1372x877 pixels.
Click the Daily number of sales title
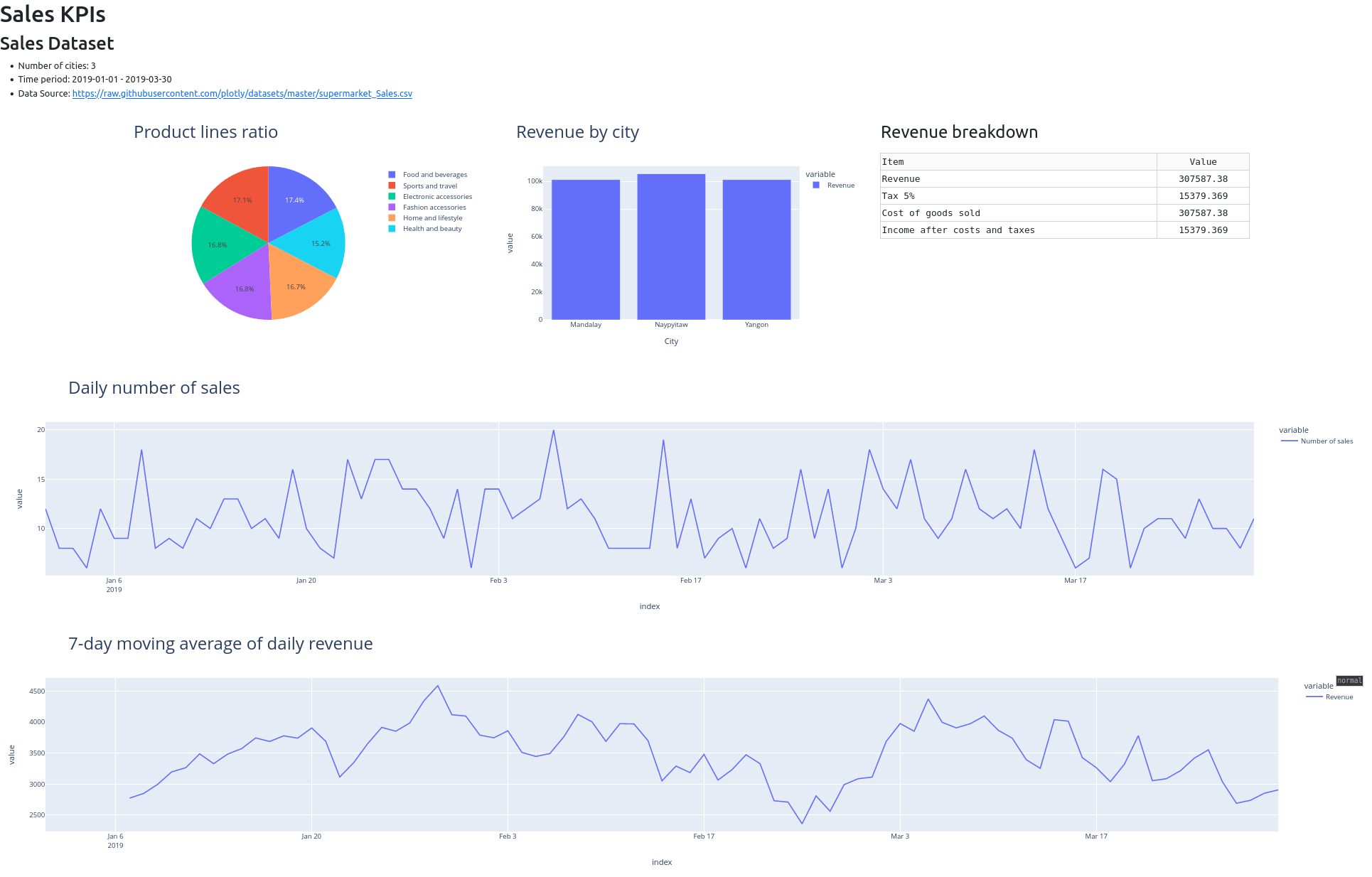pyautogui.click(x=154, y=388)
